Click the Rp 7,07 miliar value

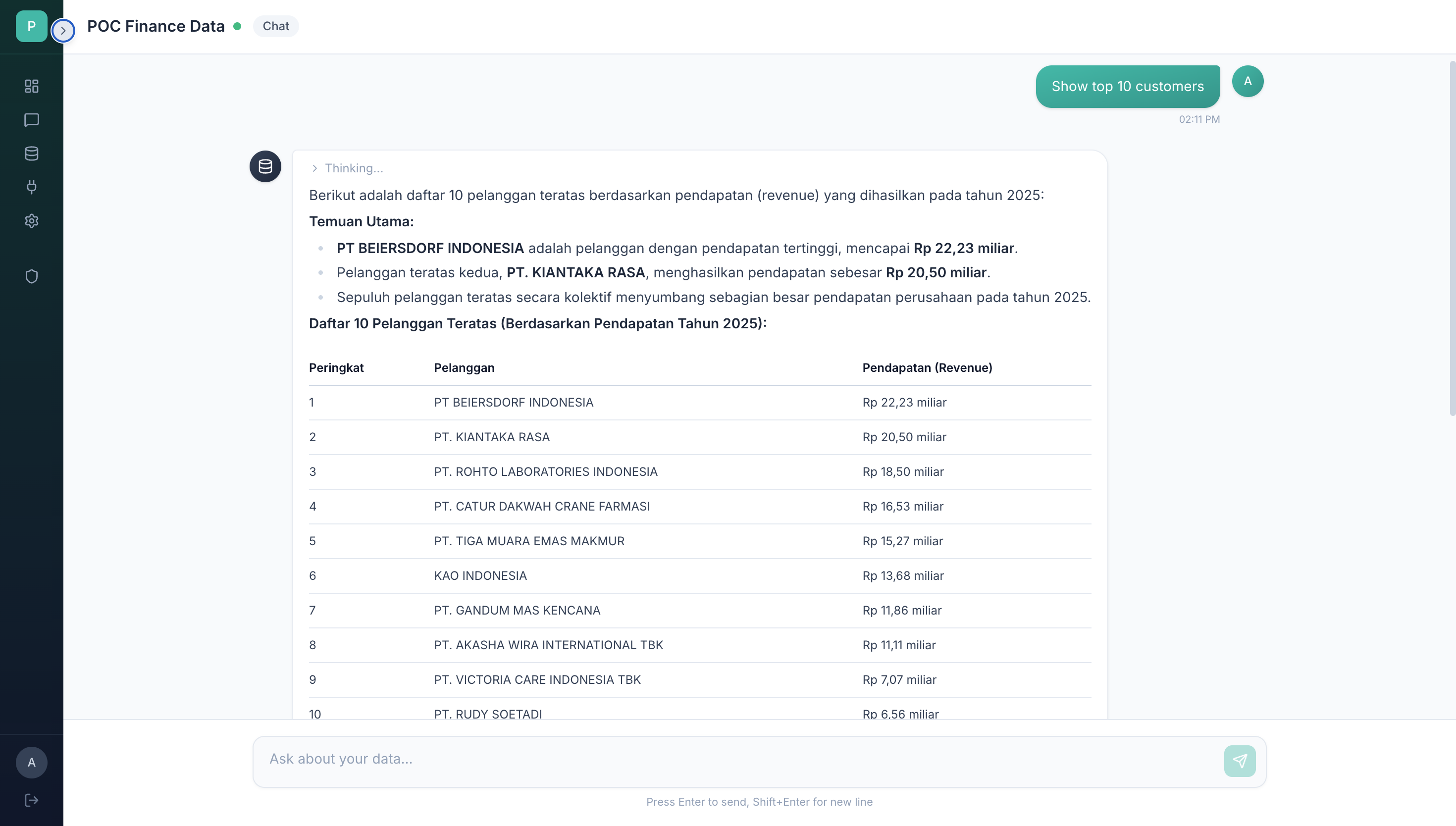pos(899,679)
